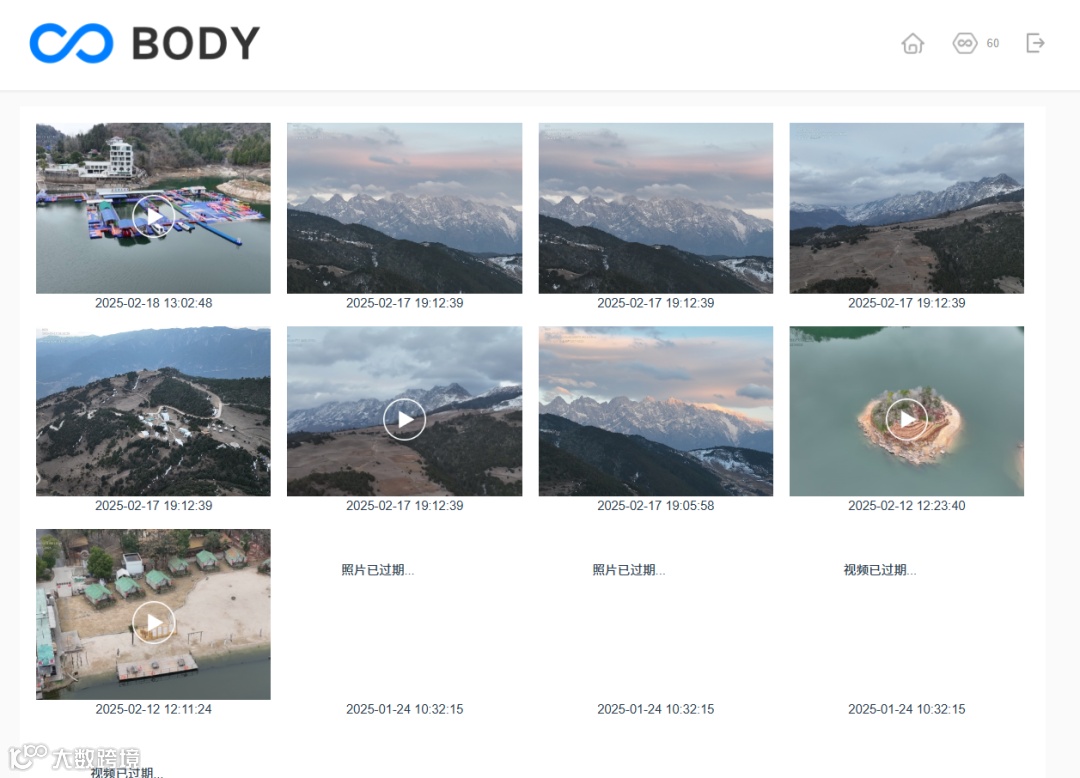This screenshot has width=1080, height=778.
Task: Play the snowy ridge meadow video
Action: tap(404, 419)
